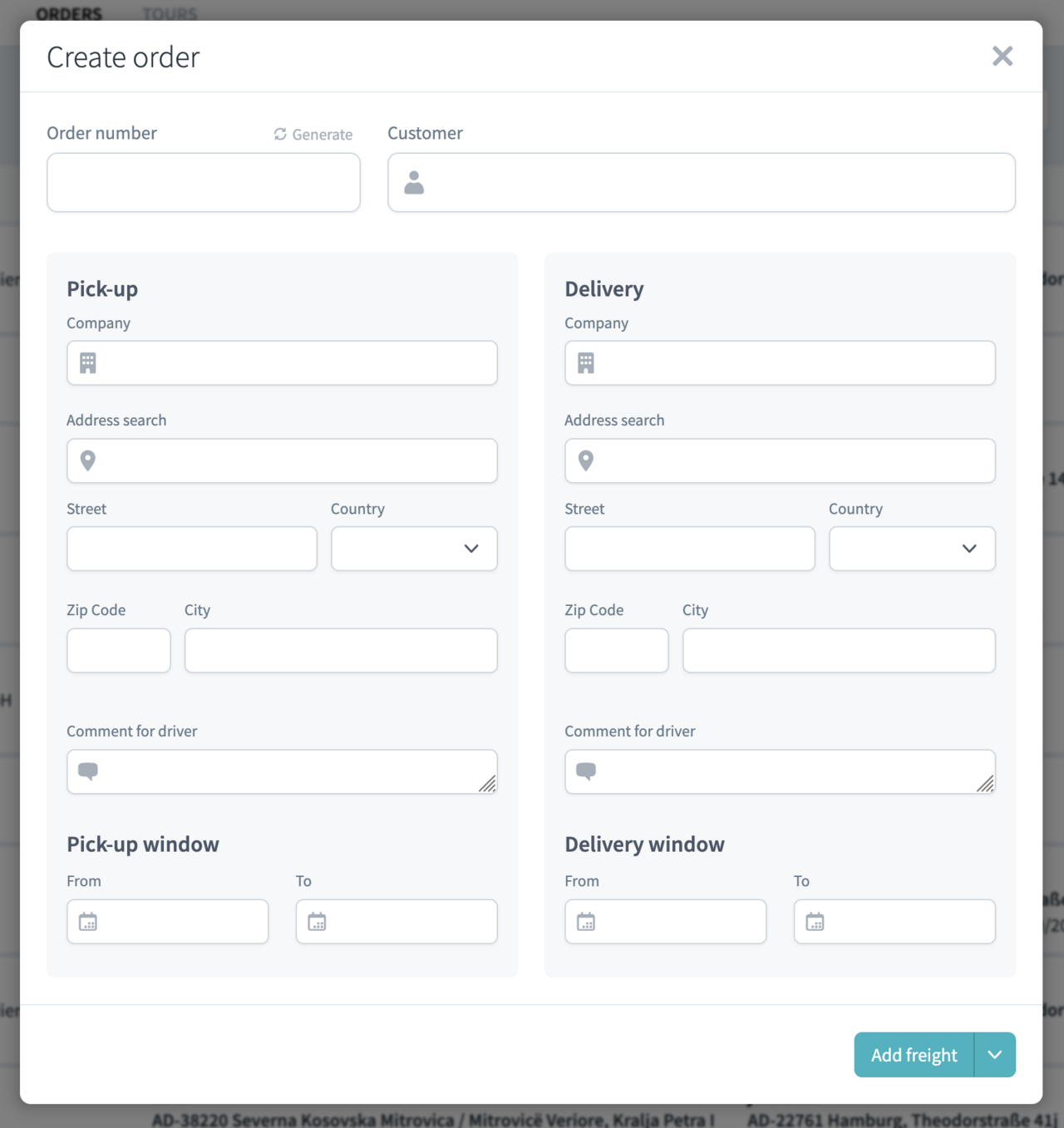Open the Pick-up window From calendar icon
Image resolution: width=1064 pixels, height=1128 pixels.
point(88,921)
